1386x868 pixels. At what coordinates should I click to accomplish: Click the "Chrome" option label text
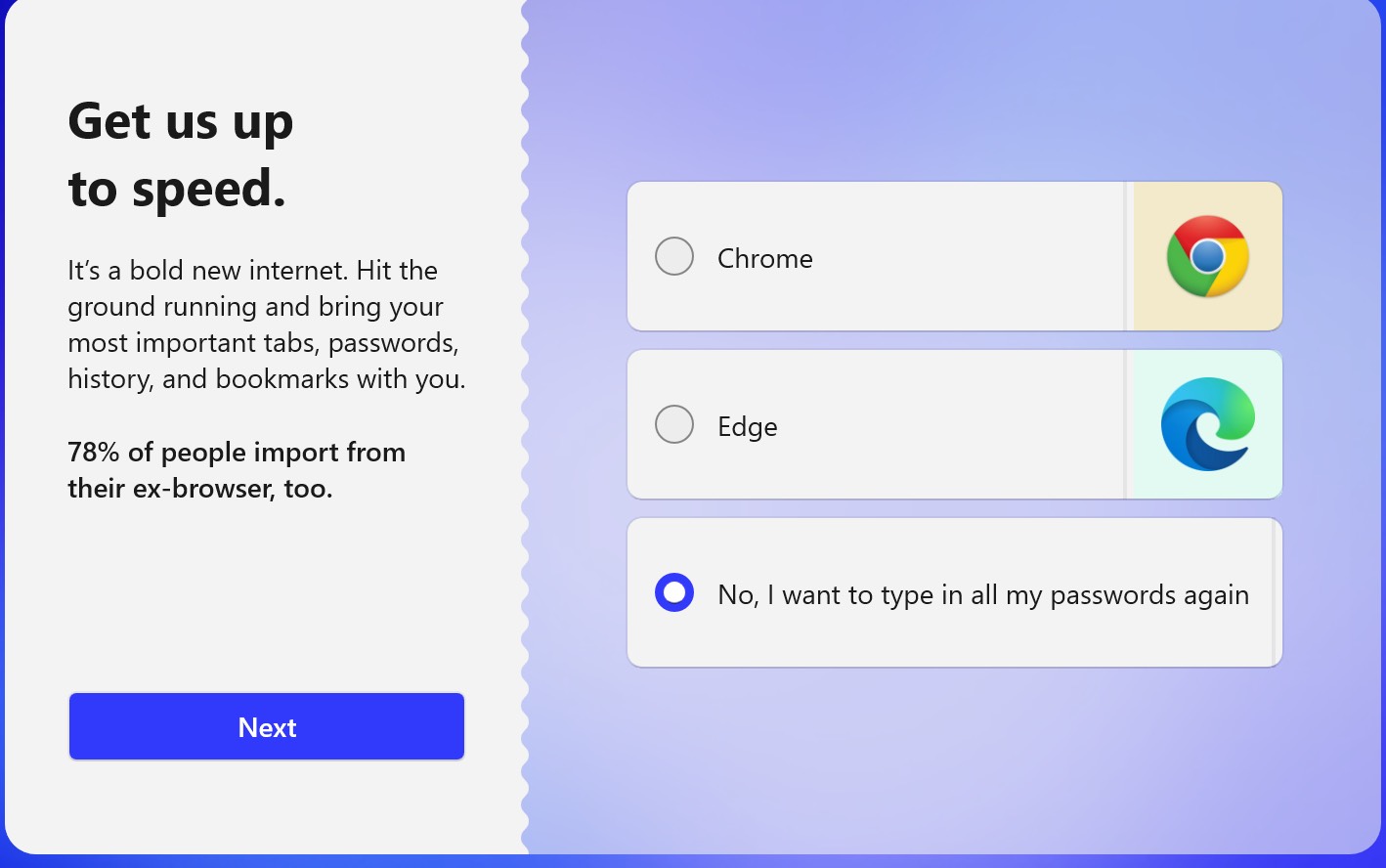click(x=764, y=258)
